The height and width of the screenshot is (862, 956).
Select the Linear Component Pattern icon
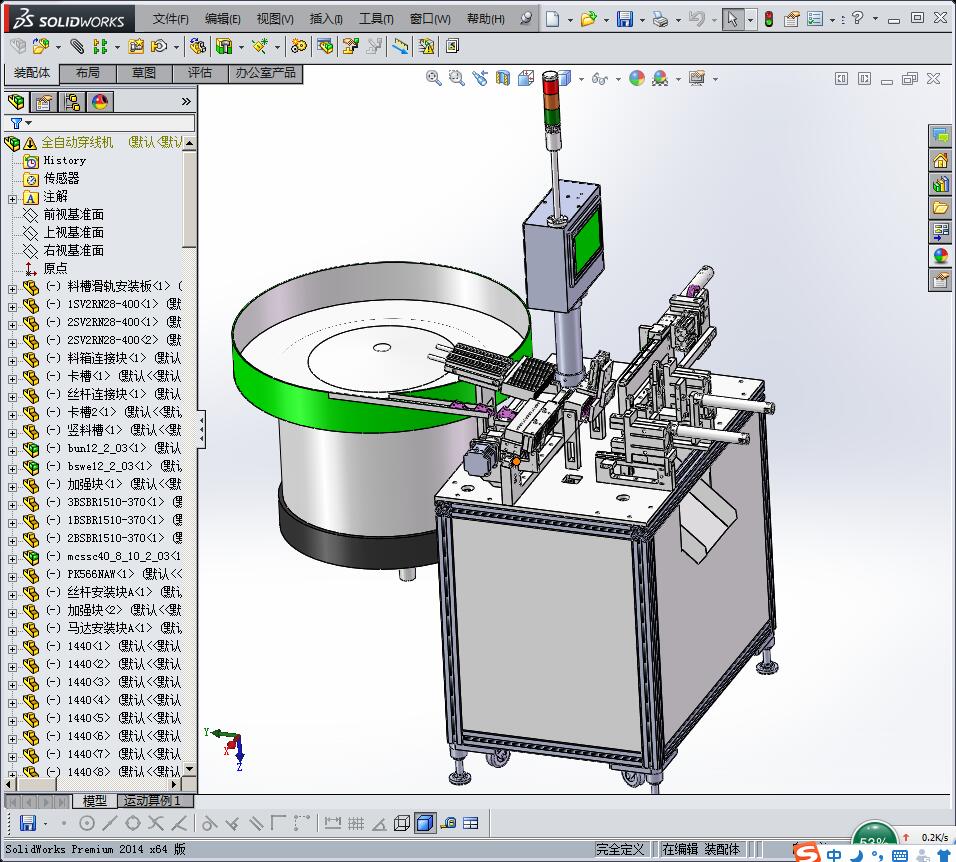pyautogui.click(x=101, y=46)
